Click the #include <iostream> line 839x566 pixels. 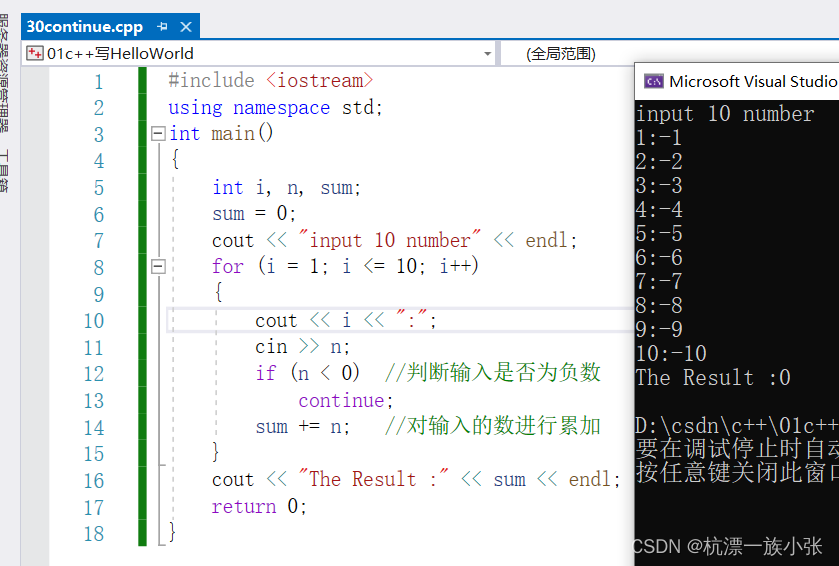point(270,81)
